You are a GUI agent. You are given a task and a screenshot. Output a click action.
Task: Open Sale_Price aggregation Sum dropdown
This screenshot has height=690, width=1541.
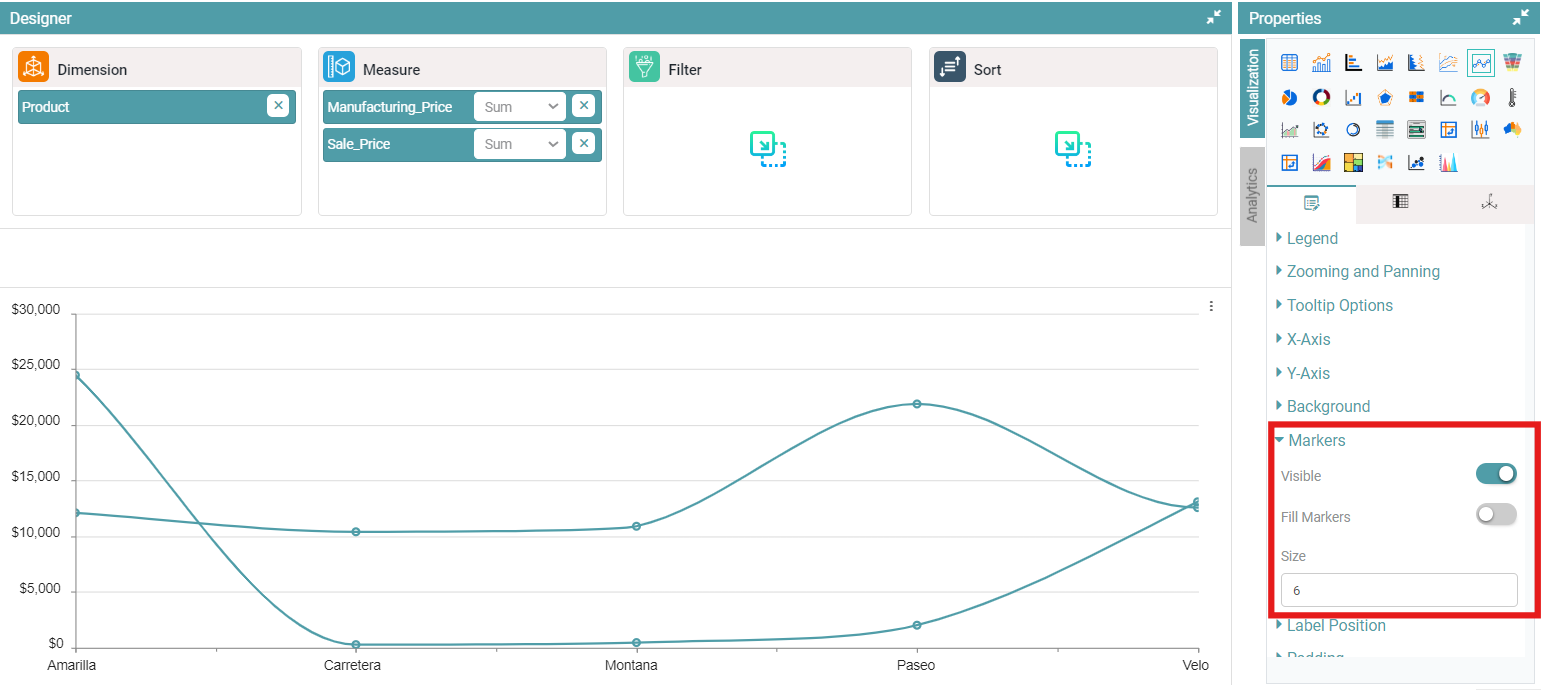520,144
